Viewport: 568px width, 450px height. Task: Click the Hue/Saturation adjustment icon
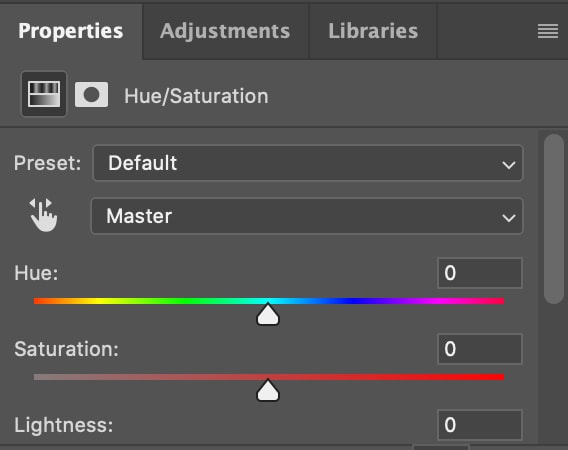click(x=44, y=94)
